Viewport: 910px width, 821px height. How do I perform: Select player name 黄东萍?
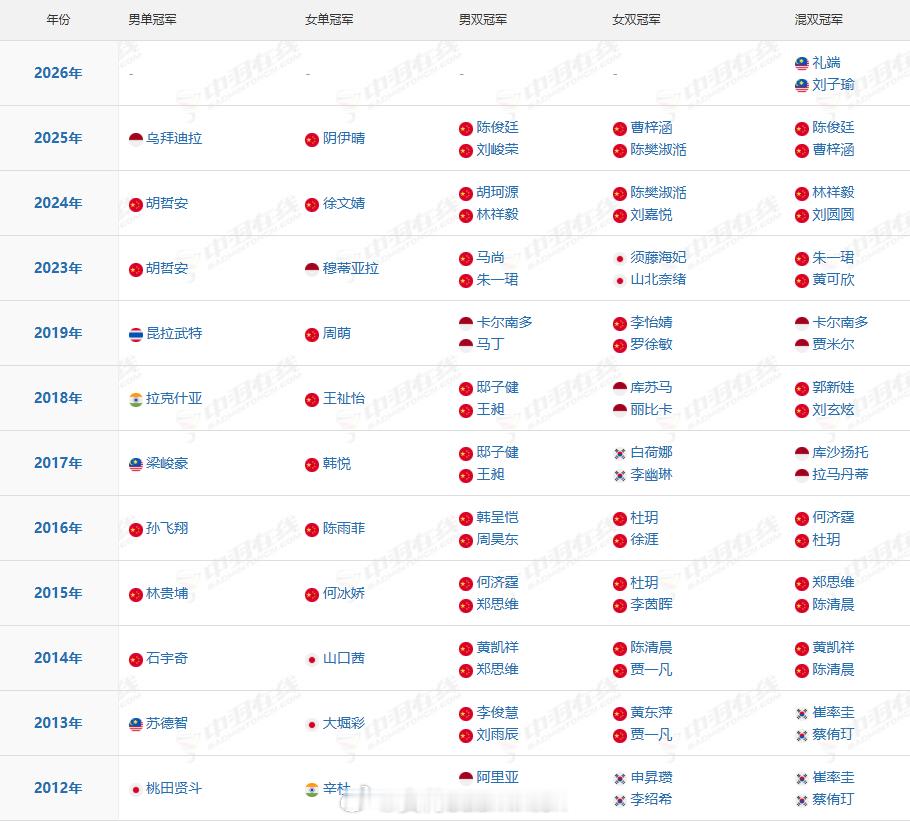pos(652,713)
